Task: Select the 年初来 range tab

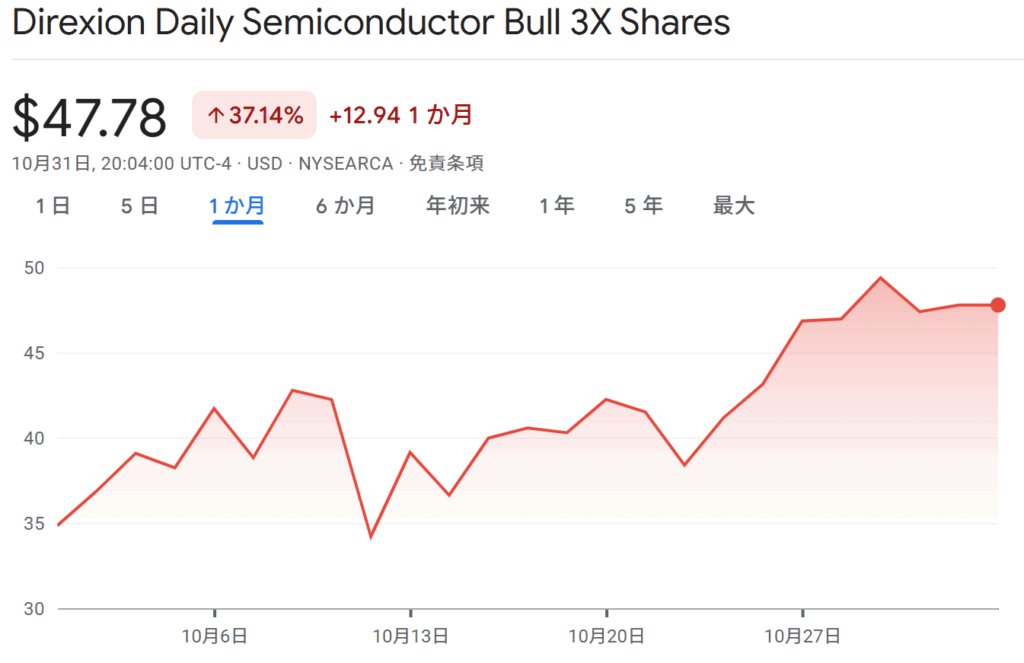Action: pyautogui.click(x=457, y=206)
